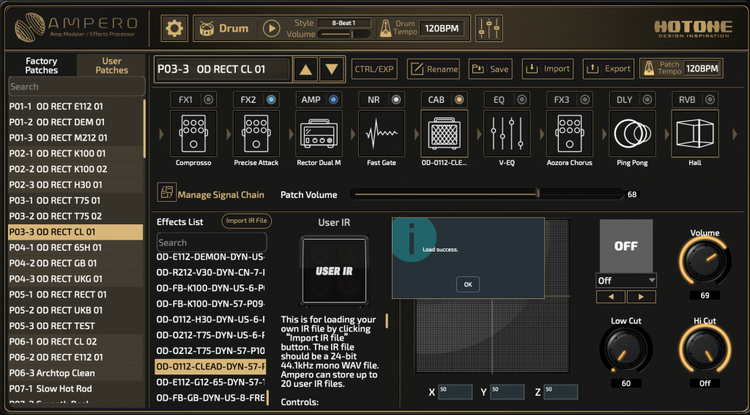Click the Manage Signal Chain icon
This screenshot has height=415, width=750.
(166, 192)
